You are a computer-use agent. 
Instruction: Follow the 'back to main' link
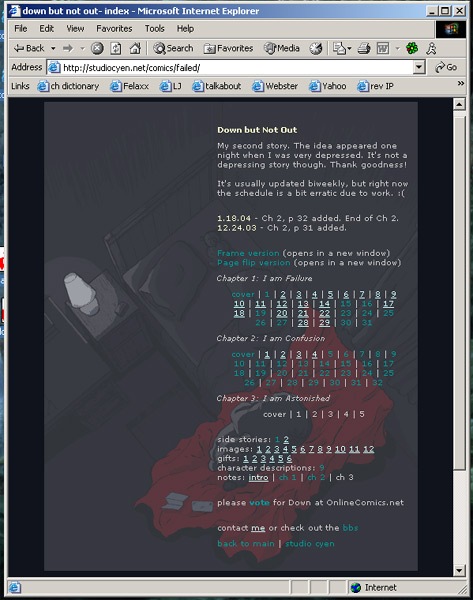click(x=246, y=543)
